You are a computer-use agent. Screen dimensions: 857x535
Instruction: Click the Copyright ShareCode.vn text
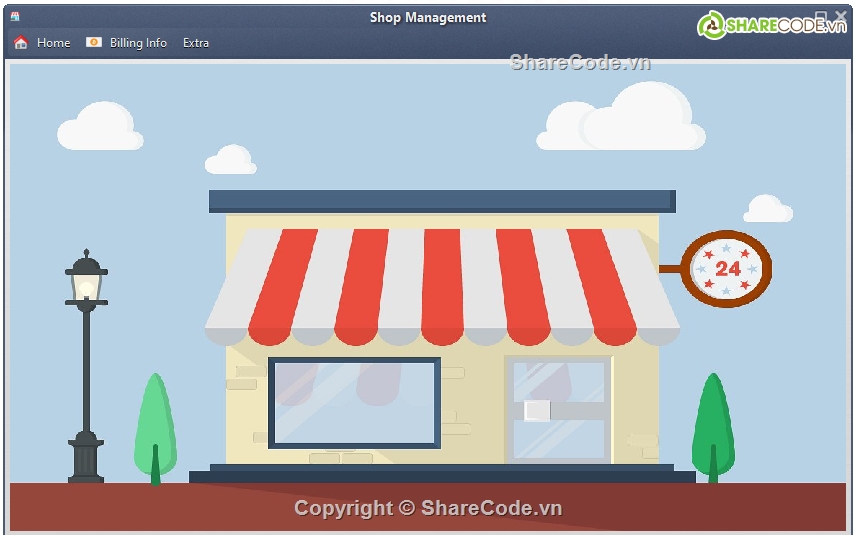pos(428,508)
